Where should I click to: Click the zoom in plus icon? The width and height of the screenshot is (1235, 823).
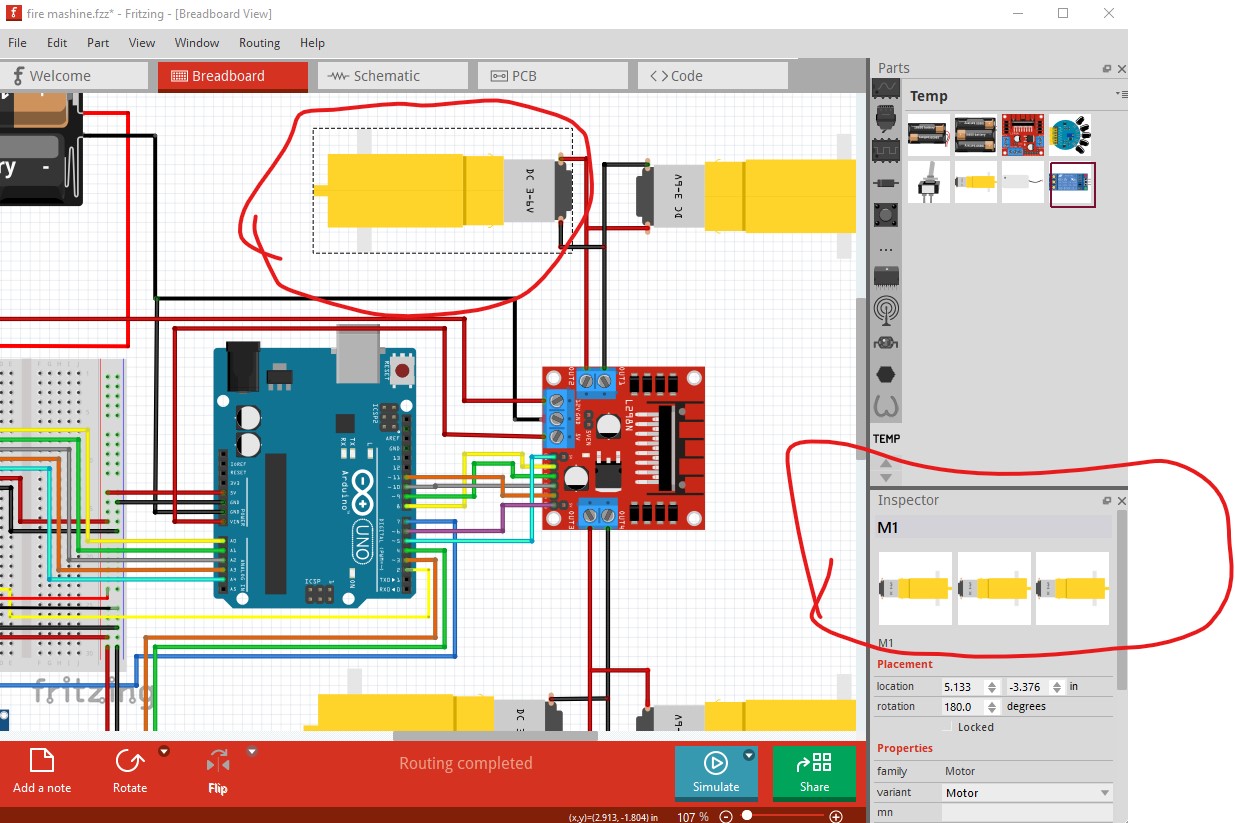click(x=836, y=816)
